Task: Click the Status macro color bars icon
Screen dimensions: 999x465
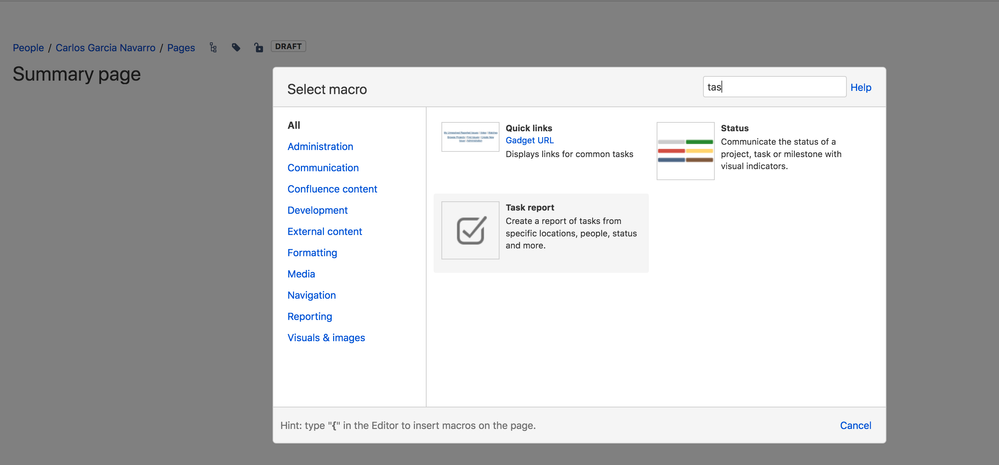Action: (x=685, y=151)
